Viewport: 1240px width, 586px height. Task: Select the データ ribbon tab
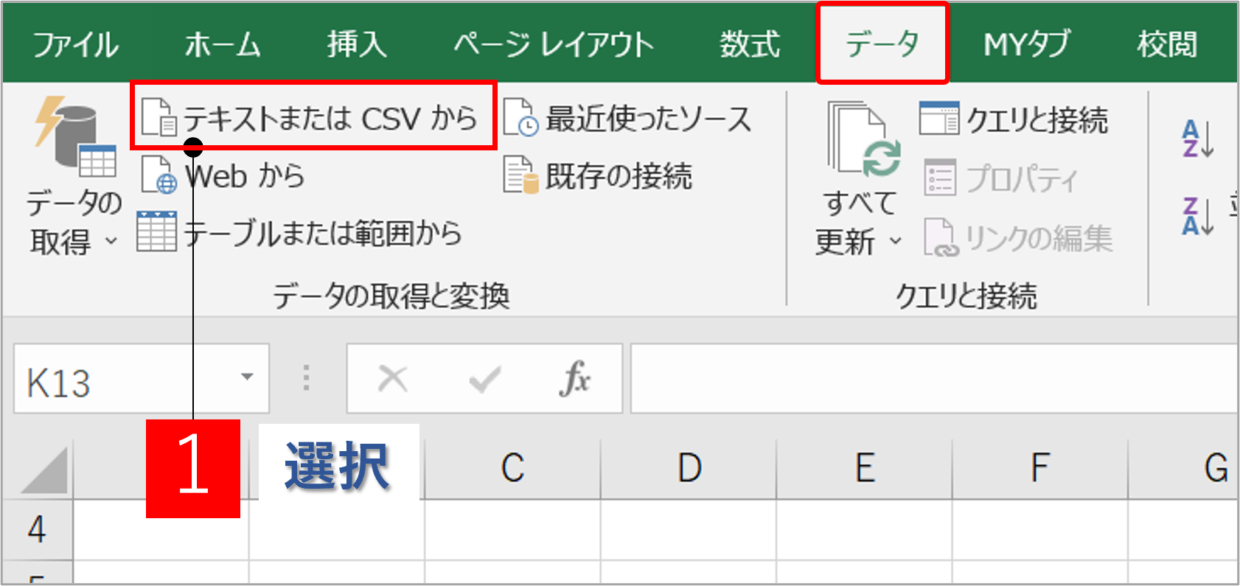click(882, 45)
